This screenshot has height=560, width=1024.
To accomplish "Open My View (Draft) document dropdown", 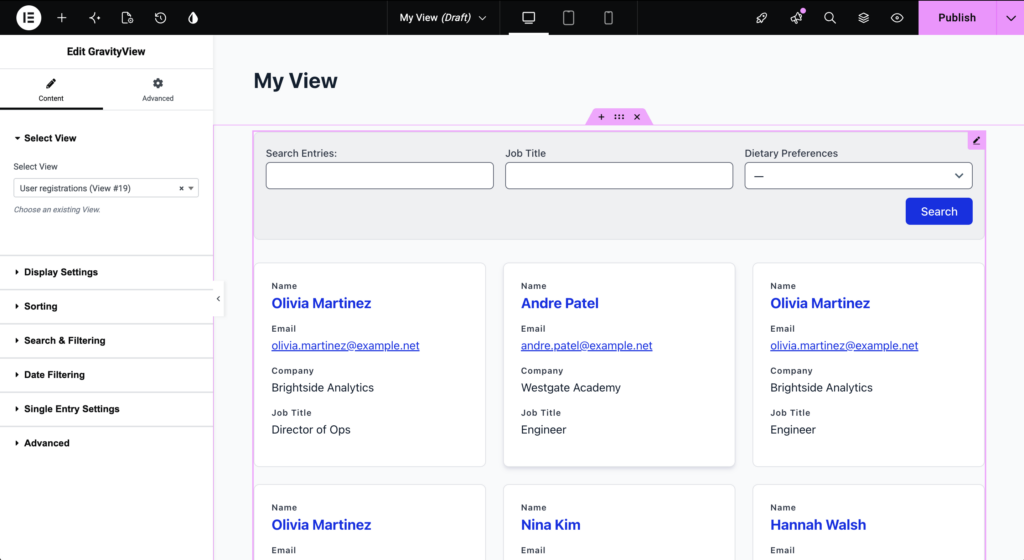I will pos(443,18).
